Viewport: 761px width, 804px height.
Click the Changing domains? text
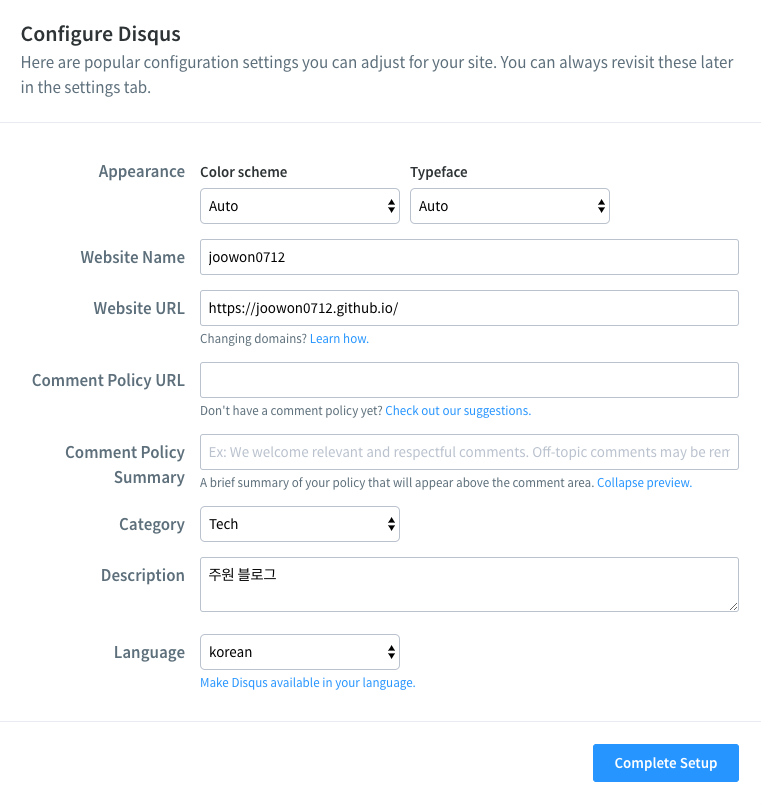point(253,339)
